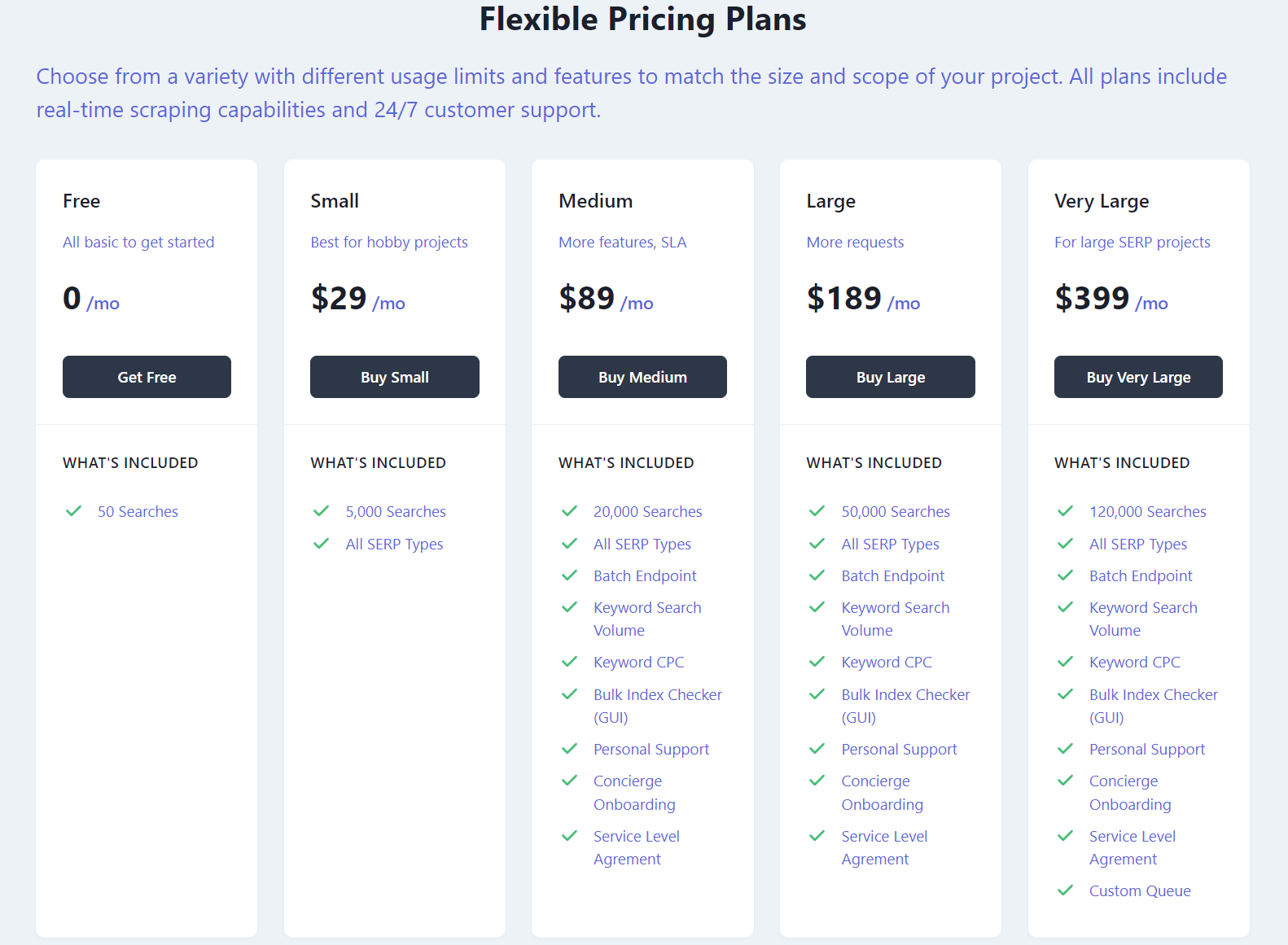Click the checkmark next to 50,000 Searches
The image size is (1288, 945).
click(817, 511)
